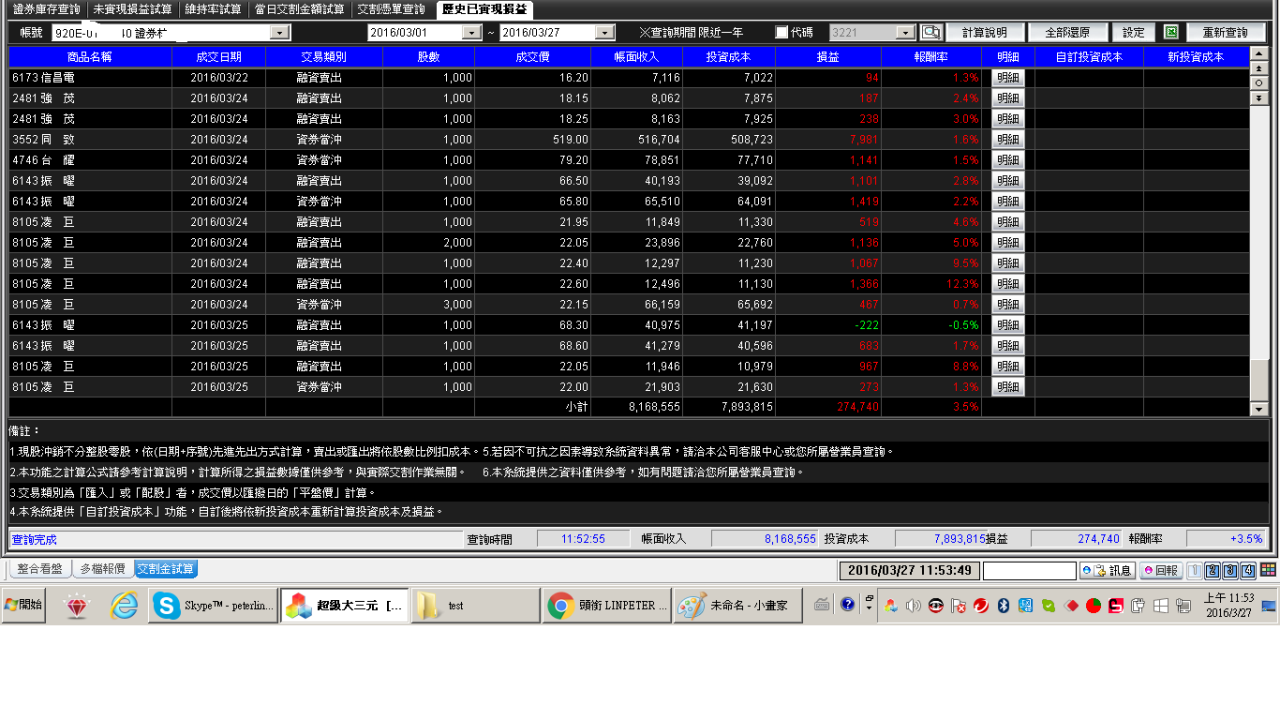Jump to the bottom of the list
The width and height of the screenshot is (1280, 720).
click(x=1258, y=98)
